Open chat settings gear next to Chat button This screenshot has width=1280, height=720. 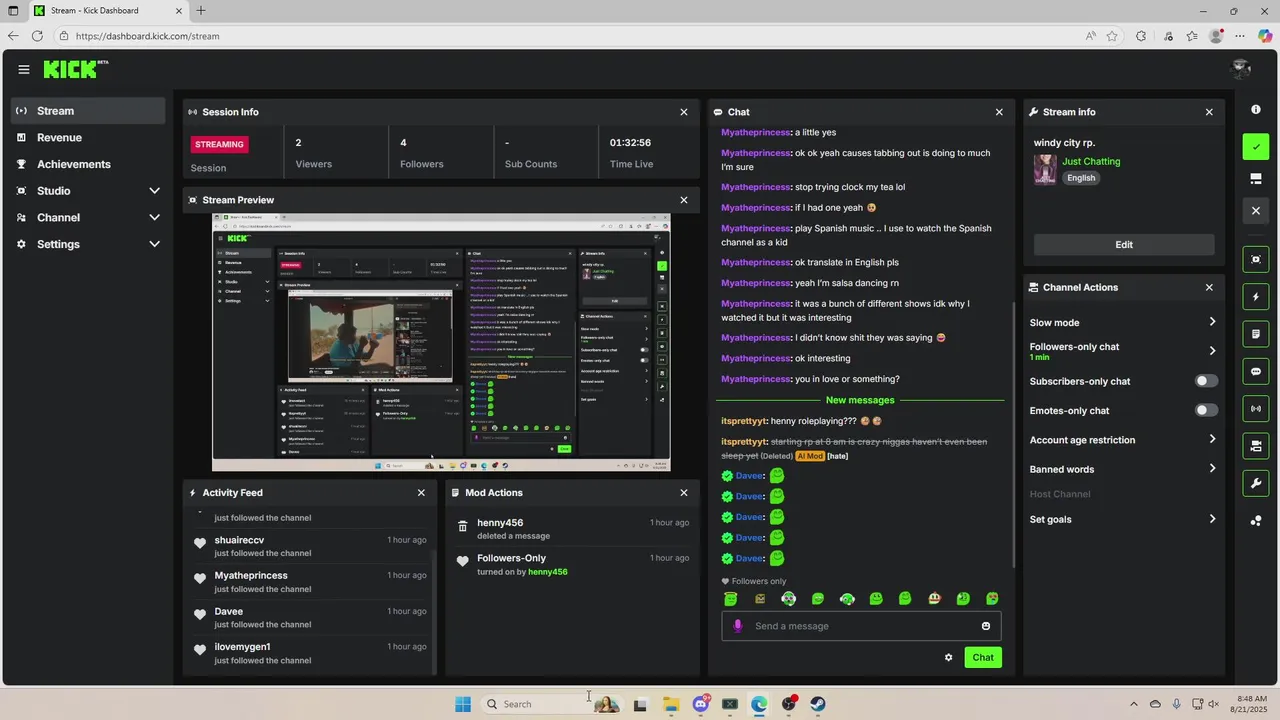coord(948,657)
